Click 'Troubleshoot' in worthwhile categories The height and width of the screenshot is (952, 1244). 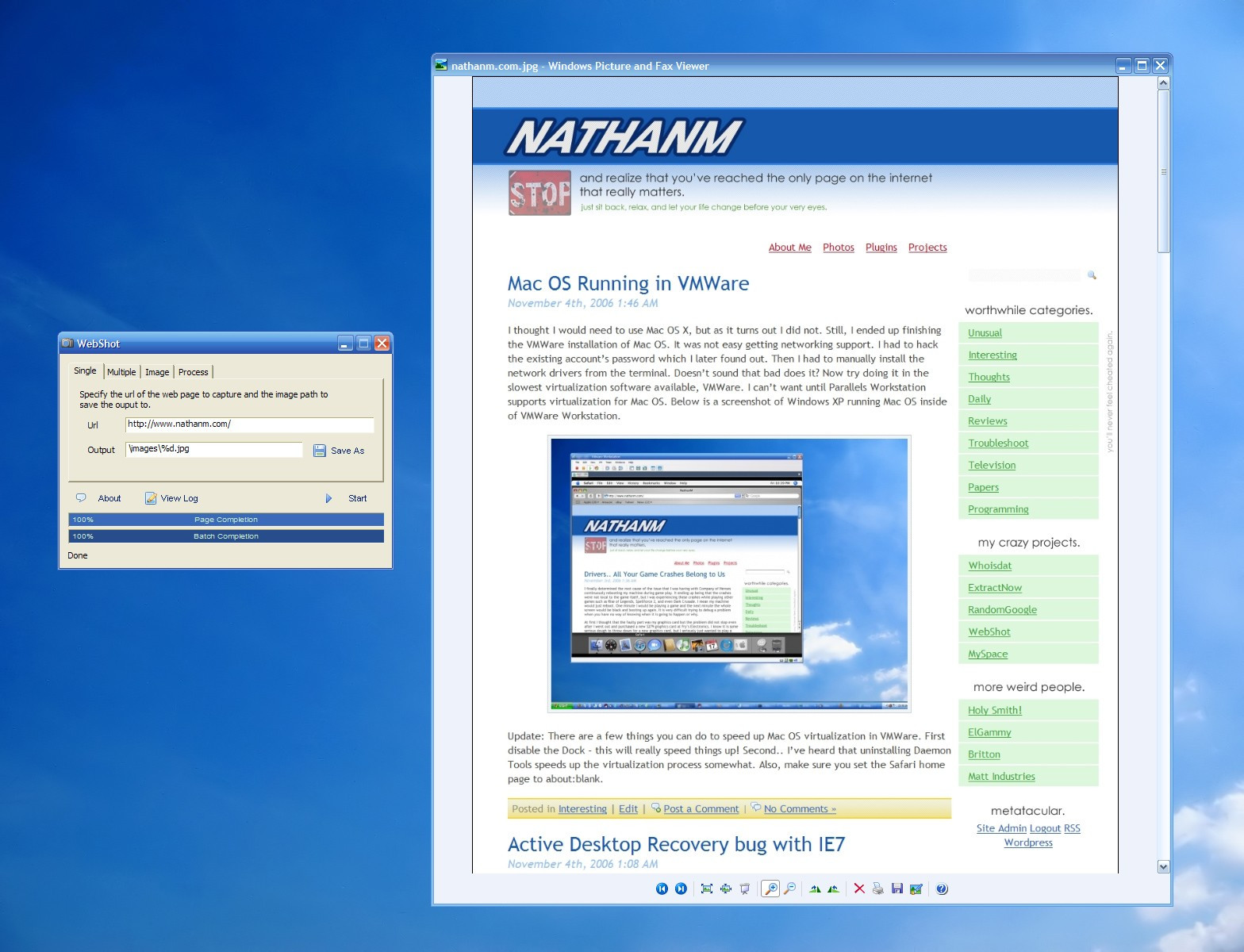(998, 443)
